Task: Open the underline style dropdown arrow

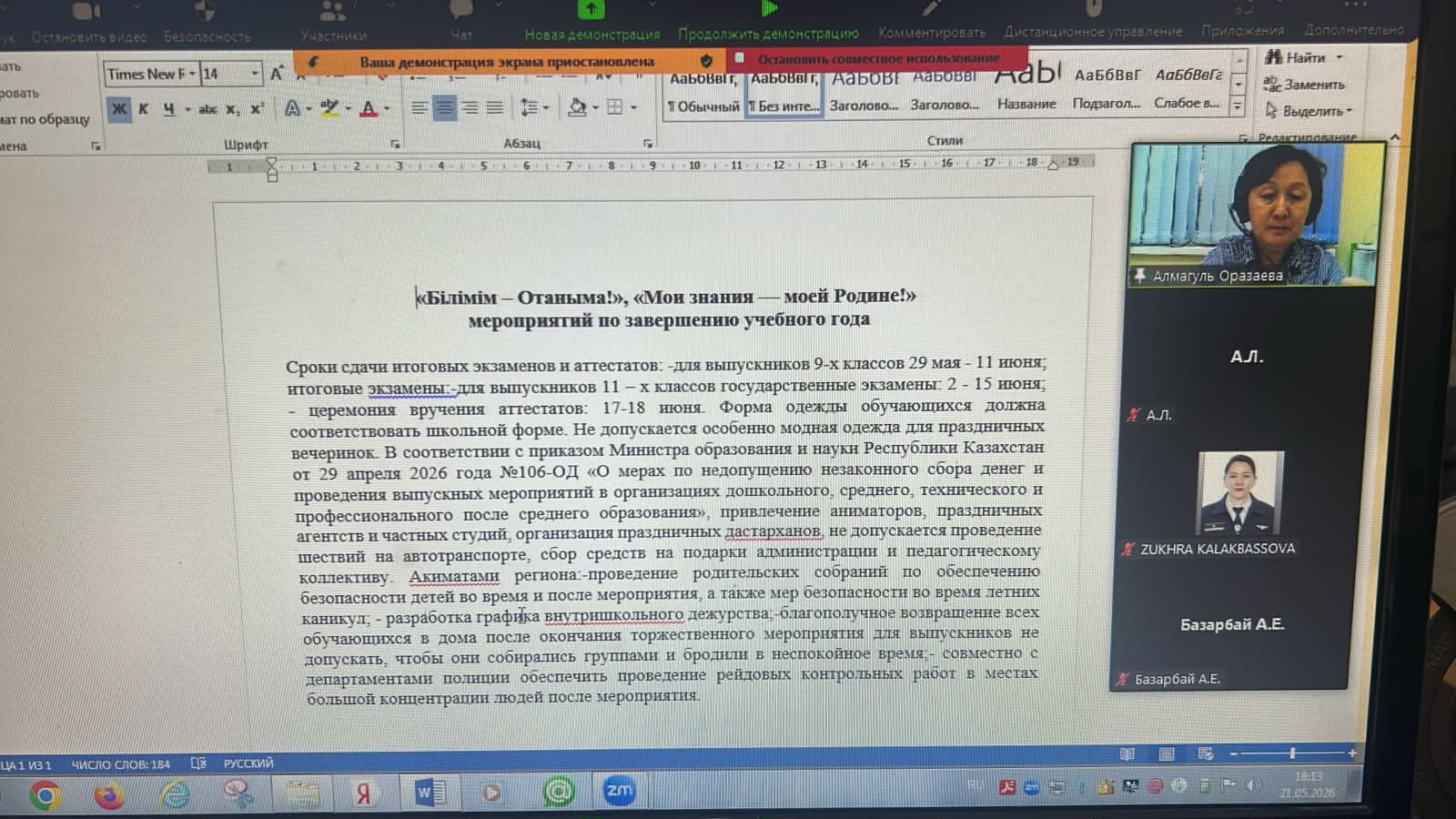Action: (x=187, y=109)
